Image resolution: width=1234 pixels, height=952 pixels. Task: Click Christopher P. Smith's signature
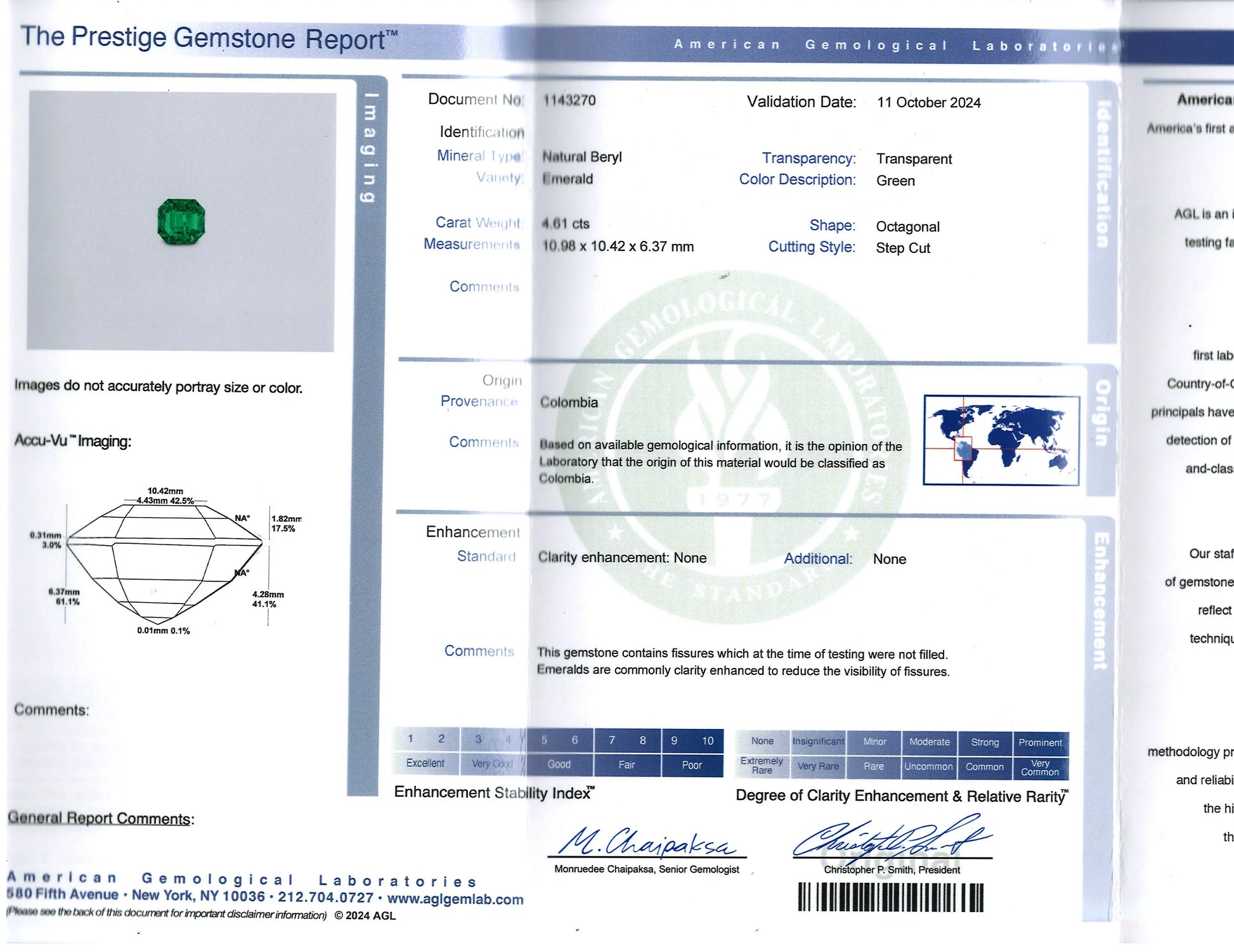click(x=891, y=839)
